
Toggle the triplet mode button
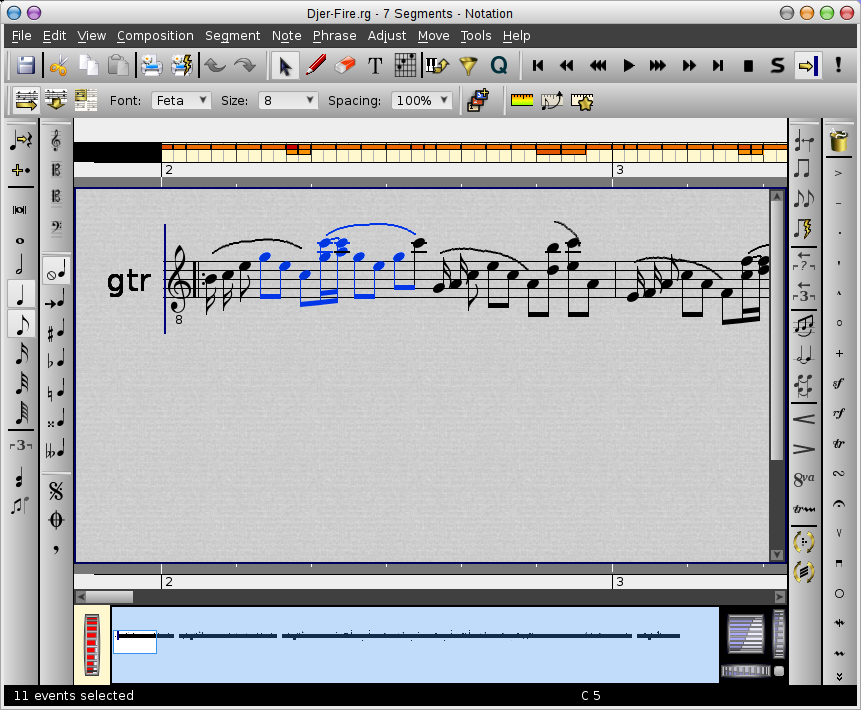pos(21,445)
